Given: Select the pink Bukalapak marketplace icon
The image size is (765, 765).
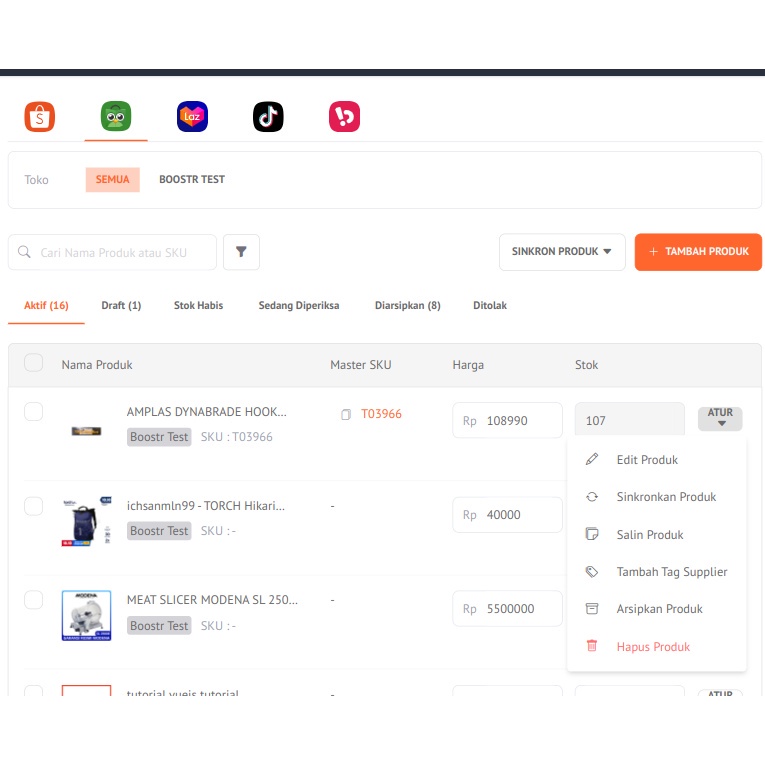Looking at the screenshot, I should tap(344, 117).
